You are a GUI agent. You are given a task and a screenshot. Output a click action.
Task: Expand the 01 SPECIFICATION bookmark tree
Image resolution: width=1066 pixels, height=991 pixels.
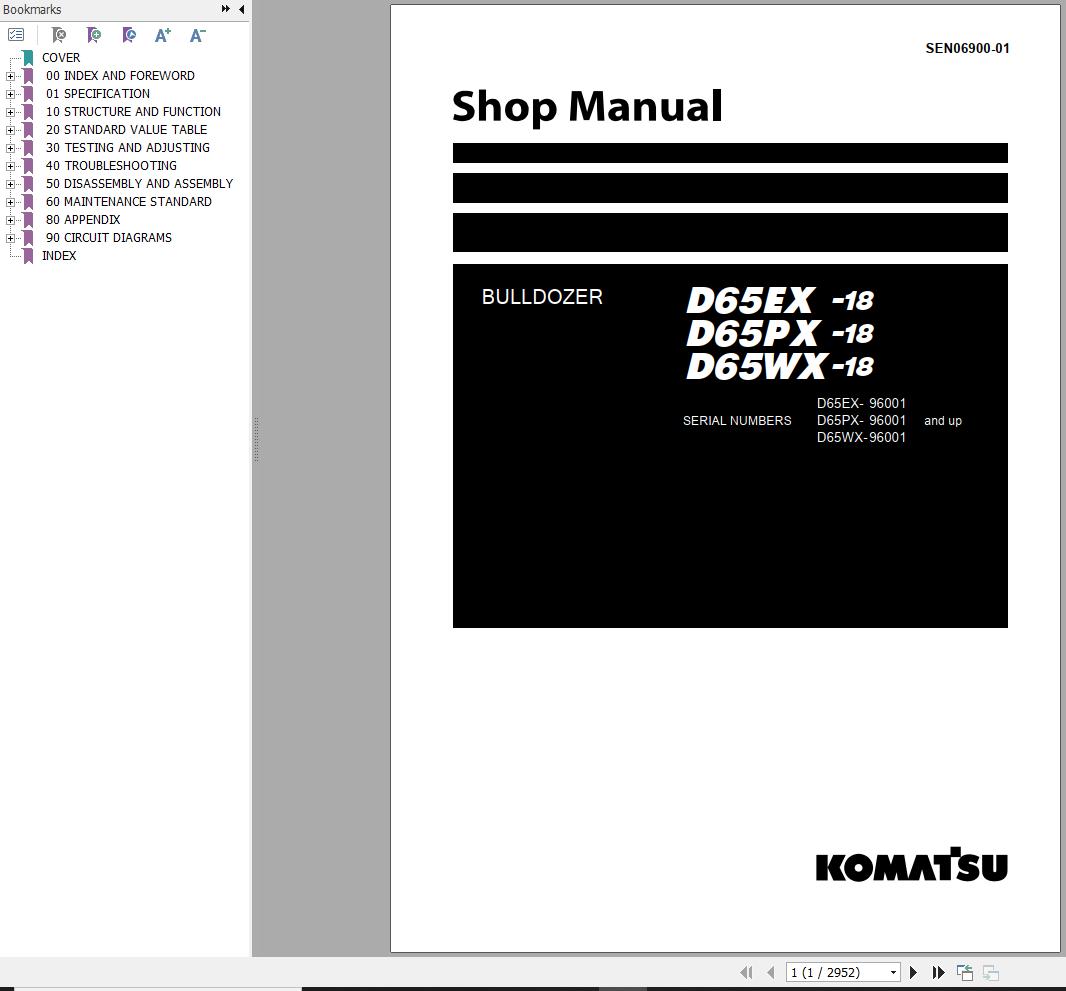coord(10,93)
